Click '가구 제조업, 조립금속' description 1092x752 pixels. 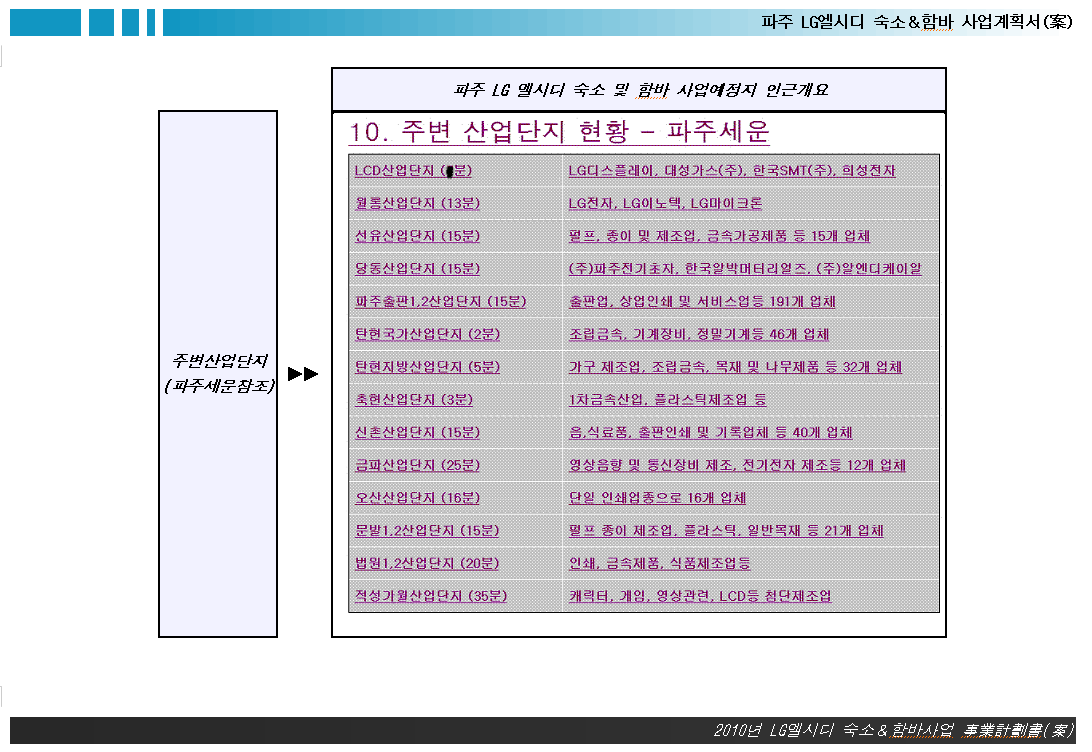[x=735, y=367]
